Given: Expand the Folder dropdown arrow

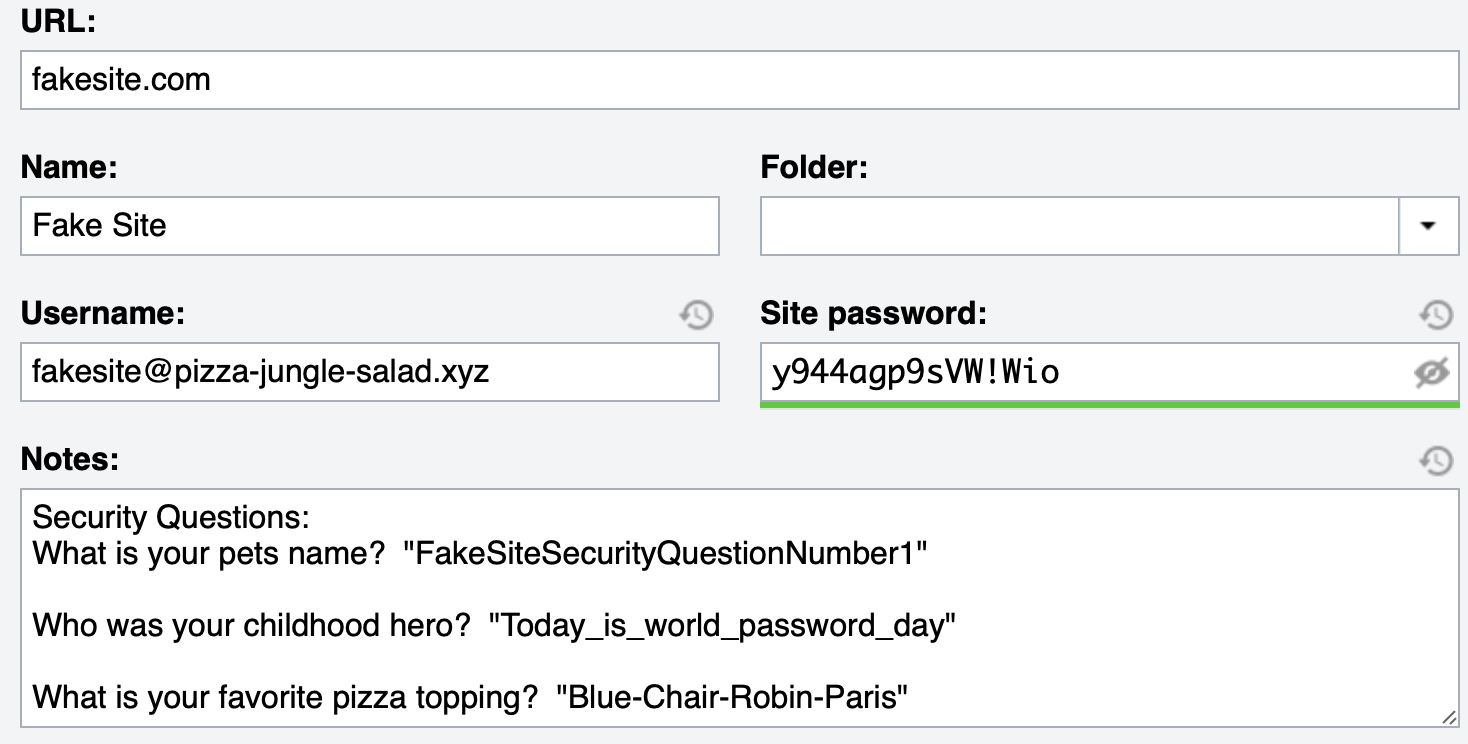Looking at the screenshot, I should (x=1428, y=226).
